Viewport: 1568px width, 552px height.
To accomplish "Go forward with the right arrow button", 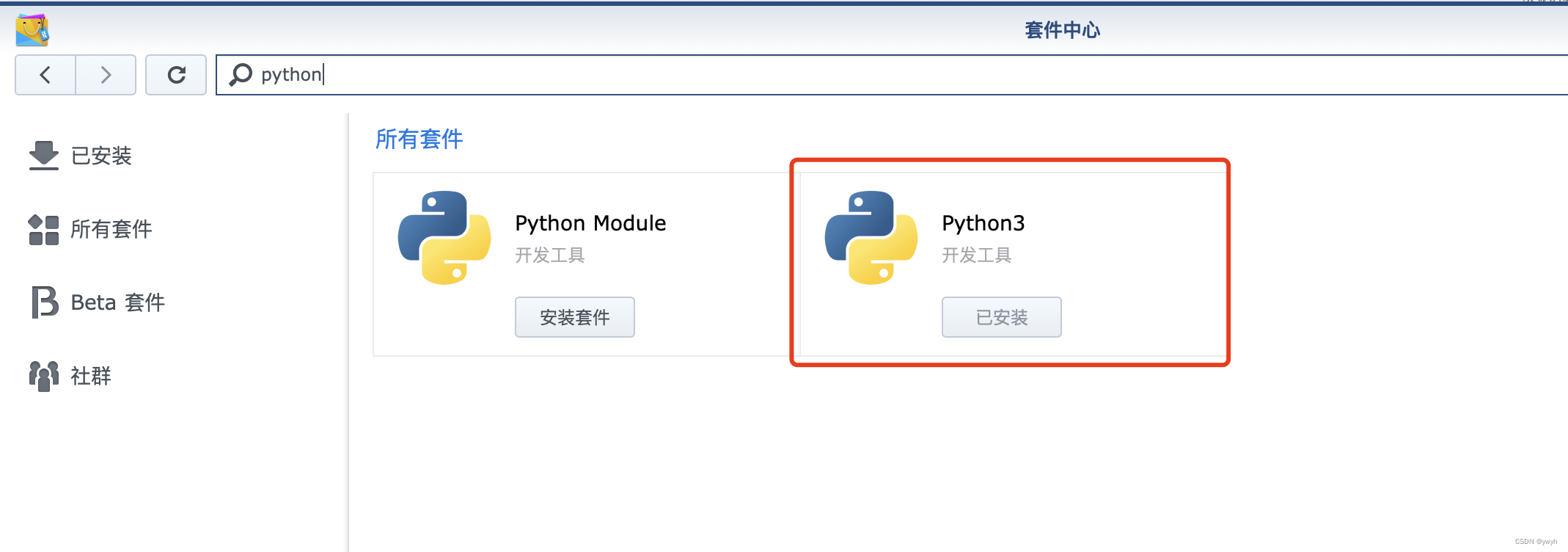I will click(x=106, y=75).
